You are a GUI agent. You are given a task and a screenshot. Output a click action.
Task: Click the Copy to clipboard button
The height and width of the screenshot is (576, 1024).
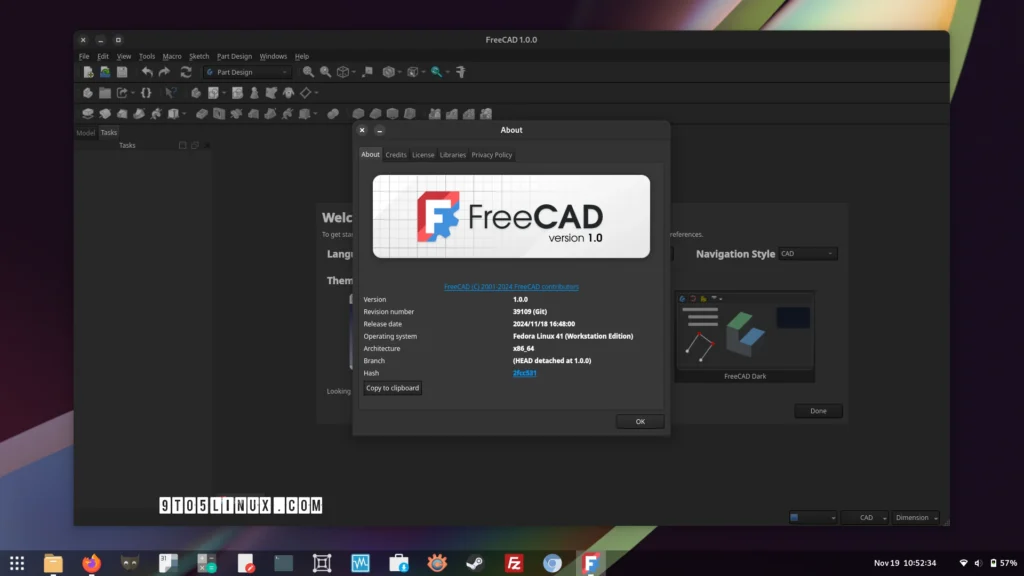tap(392, 388)
